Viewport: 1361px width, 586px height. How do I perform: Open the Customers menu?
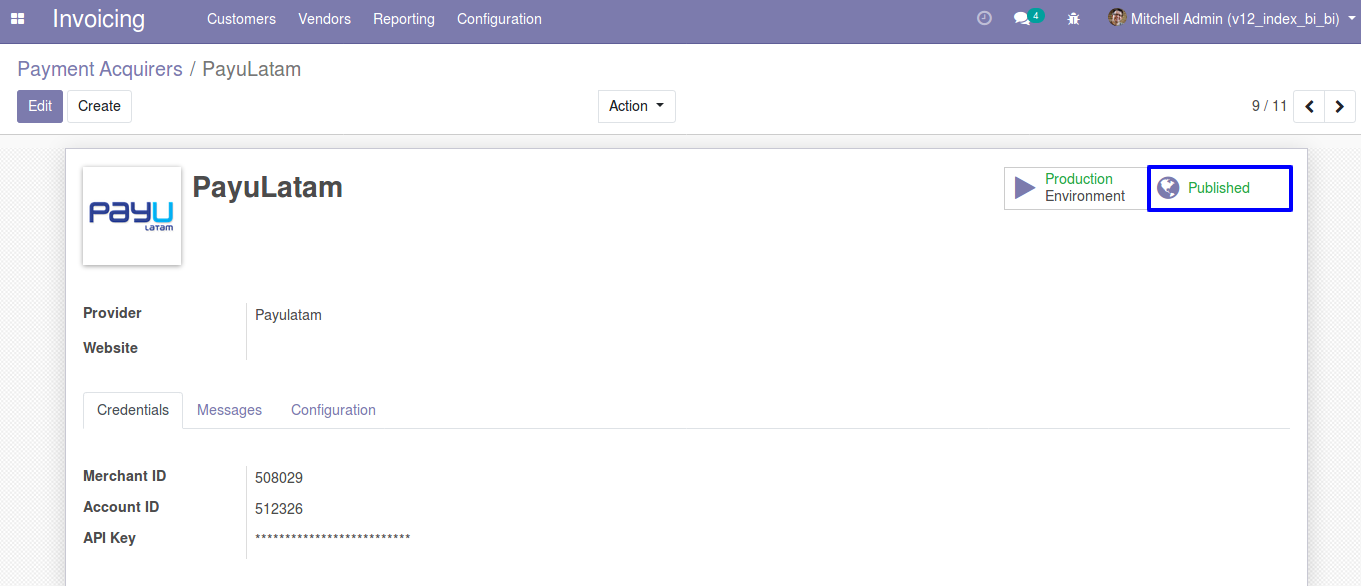241,19
